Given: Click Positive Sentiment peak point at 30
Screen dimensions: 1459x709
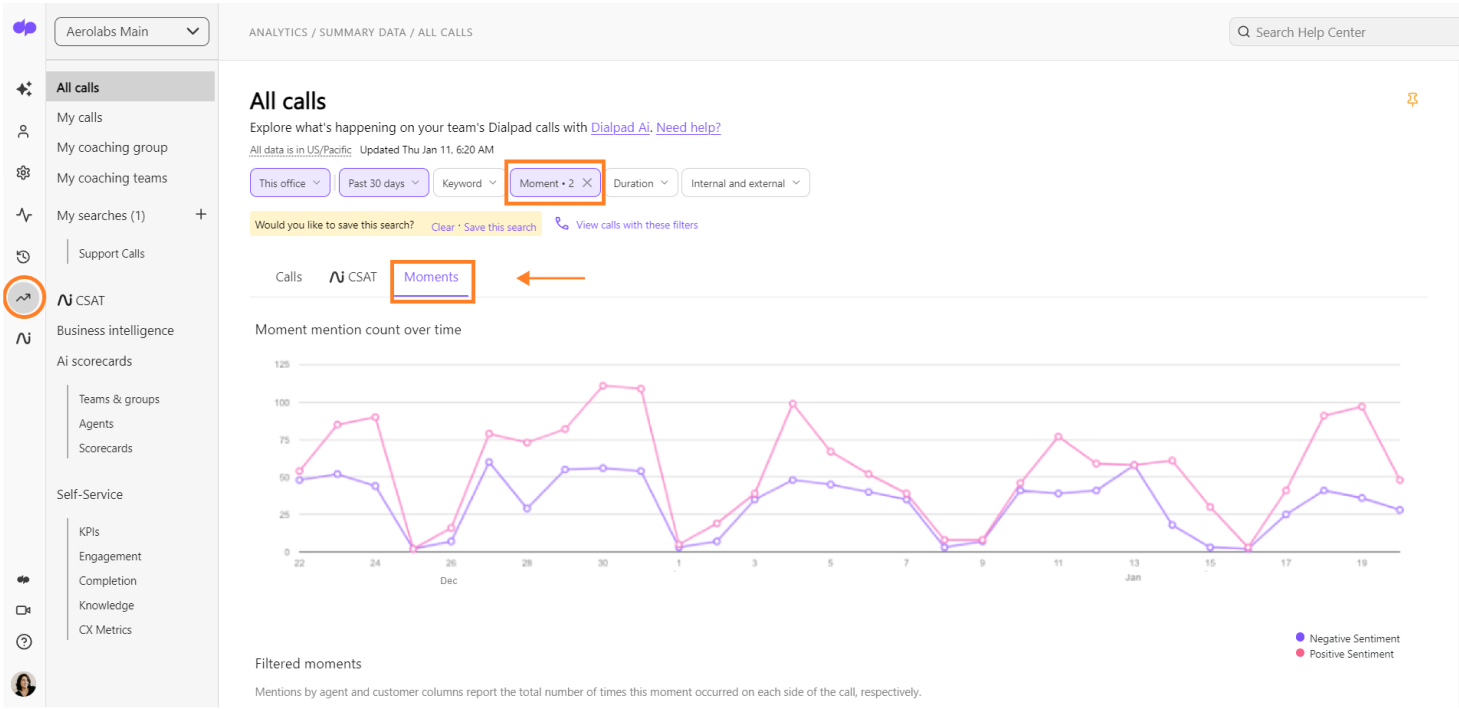Looking at the screenshot, I should click(603, 385).
